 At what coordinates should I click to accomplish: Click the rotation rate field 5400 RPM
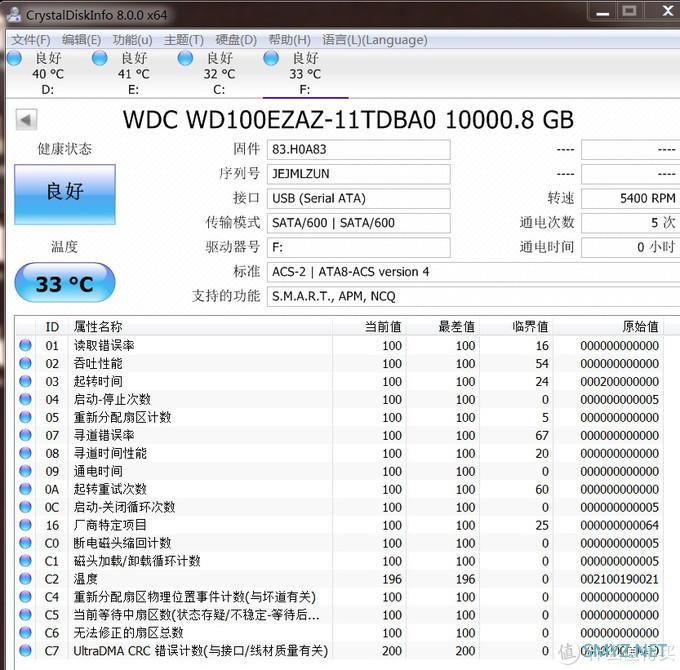[631, 199]
